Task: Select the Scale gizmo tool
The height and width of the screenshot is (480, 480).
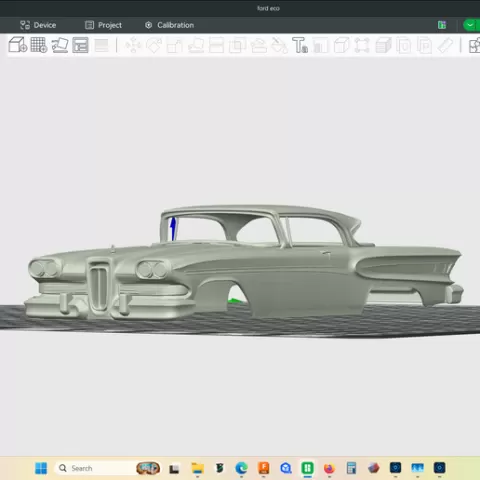Action: tap(175, 46)
